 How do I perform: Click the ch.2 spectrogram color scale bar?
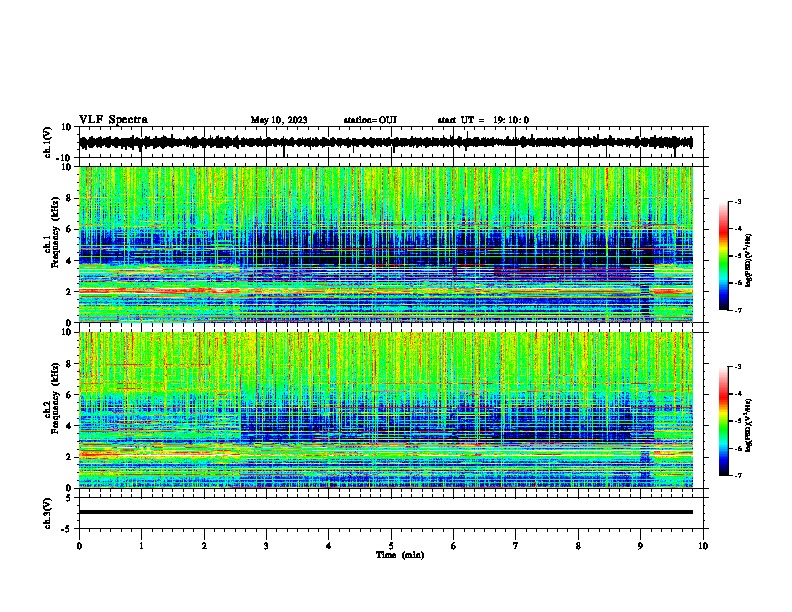[x=723, y=421]
